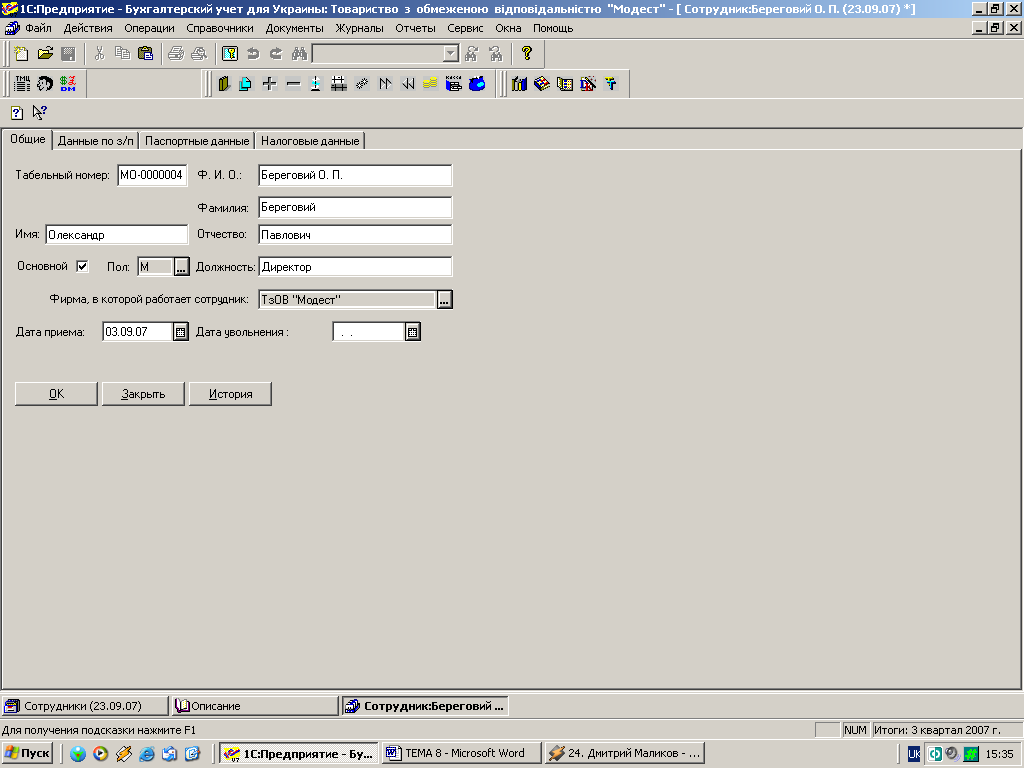Click the blue piggy bank icon
1024x768 pixels.
tap(477, 84)
